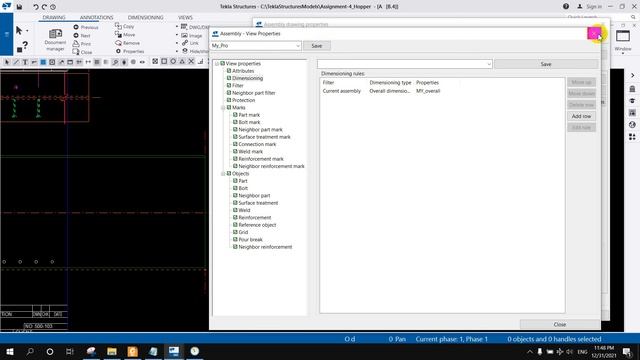Switch to the DIMENSIONING ribbon tab
The width and height of the screenshot is (640, 360).
pos(145,18)
